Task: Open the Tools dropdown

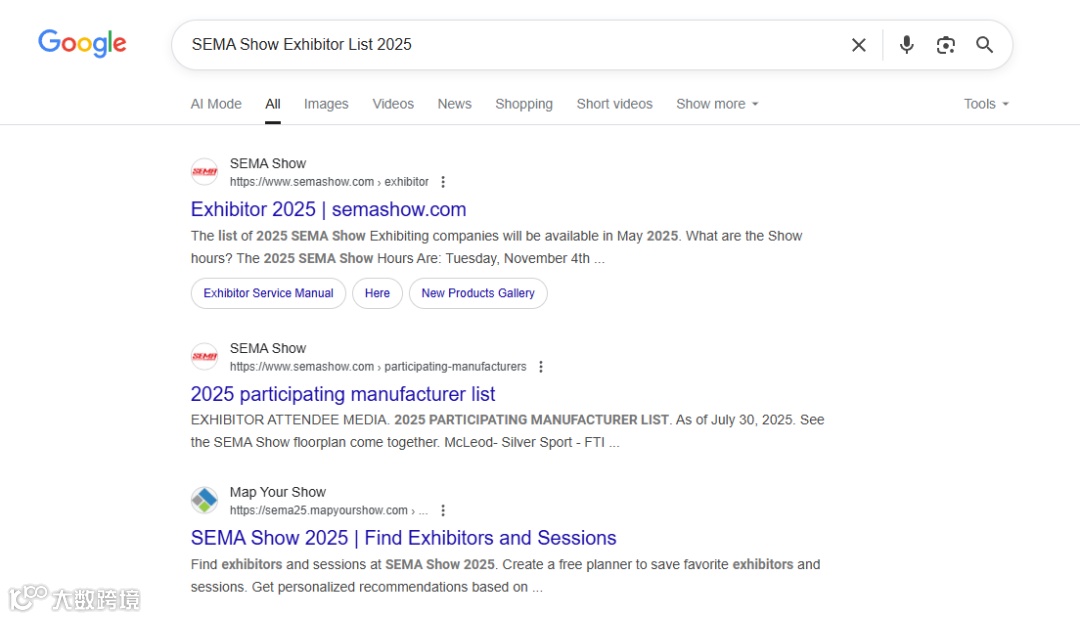Action: pyautogui.click(x=986, y=104)
